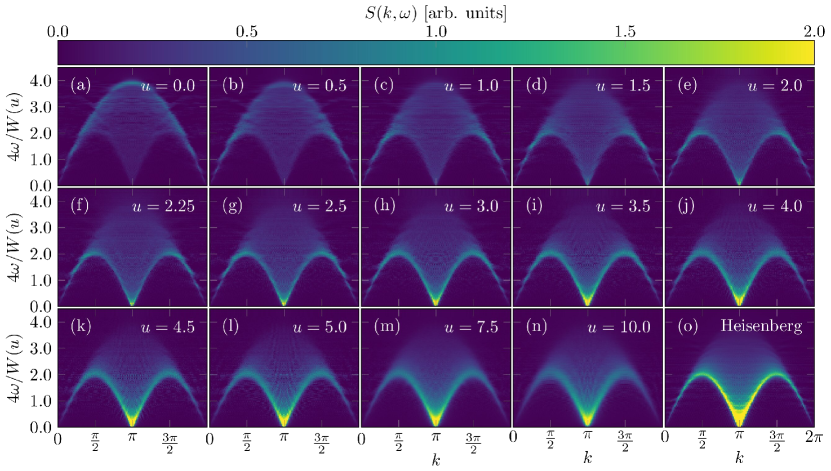Click the 1.0 y-tick of panel (k)
This screenshot has height=471, width=831.
[x=40, y=401]
